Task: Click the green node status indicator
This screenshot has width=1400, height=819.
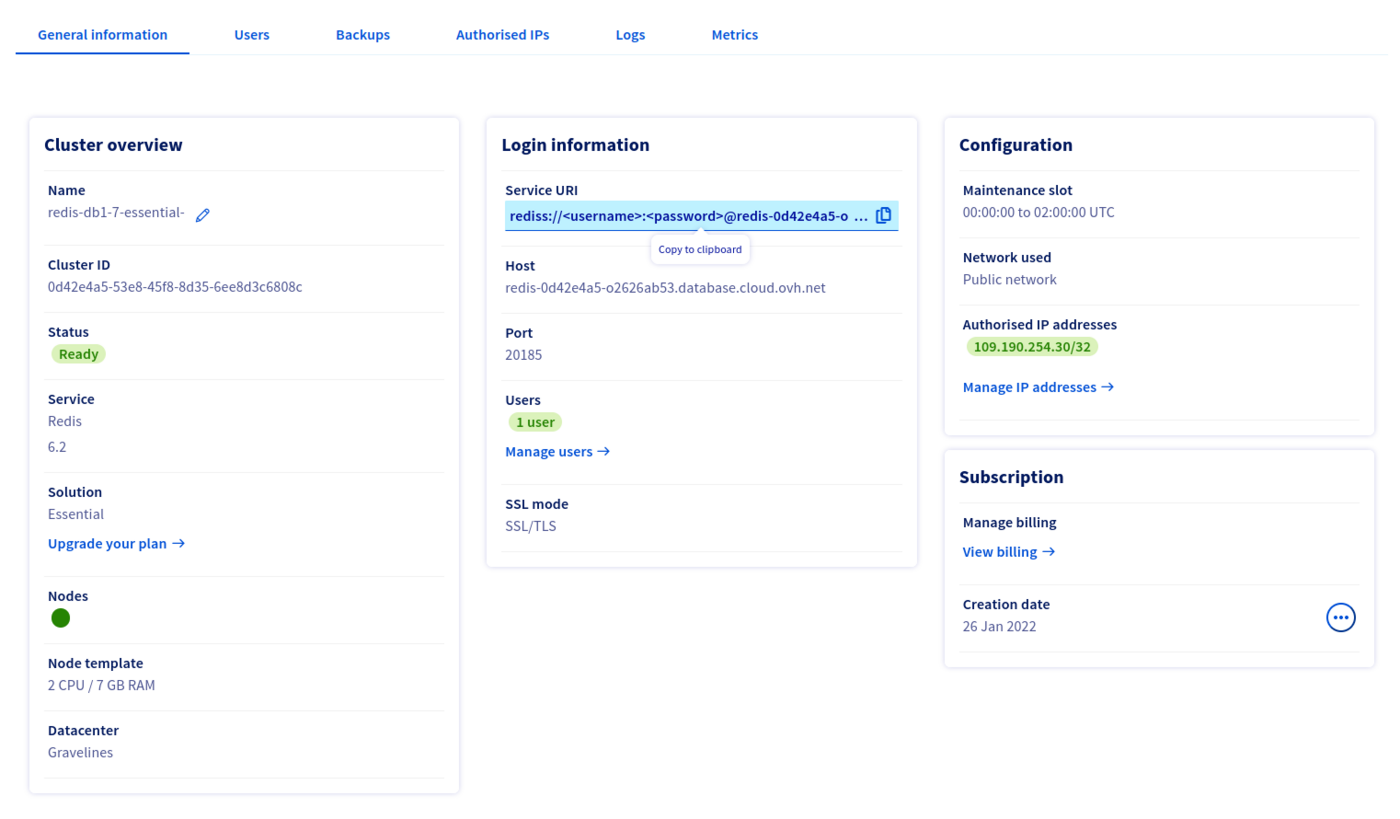Action: click(60, 618)
